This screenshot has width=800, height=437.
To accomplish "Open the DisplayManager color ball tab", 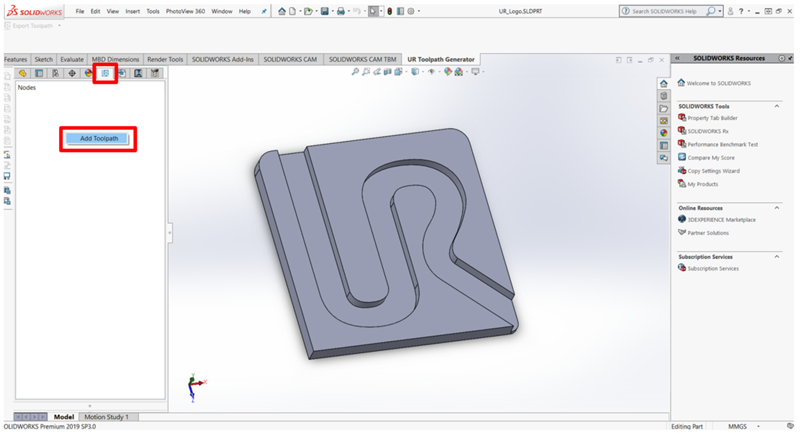I will (x=89, y=73).
